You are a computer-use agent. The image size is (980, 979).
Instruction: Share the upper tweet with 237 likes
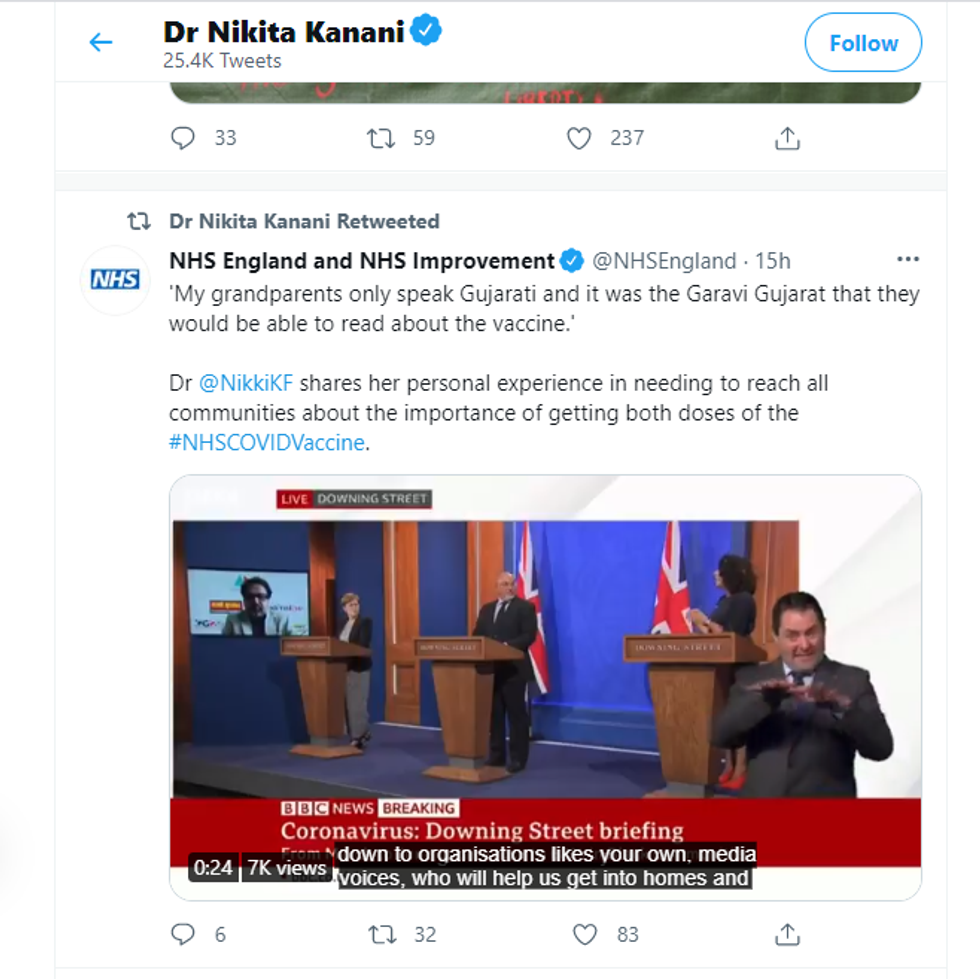[x=788, y=138]
